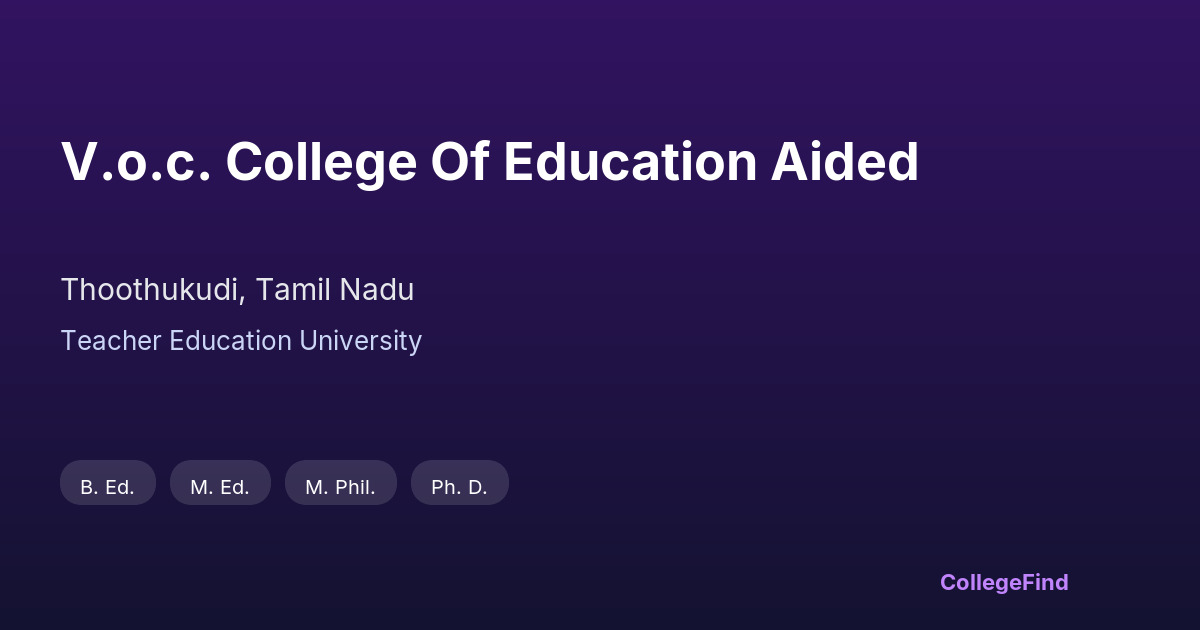Viewport: 1200px width, 630px height.
Task: Click the "Find" part of the CollegeFind logo
Action: point(1044,582)
